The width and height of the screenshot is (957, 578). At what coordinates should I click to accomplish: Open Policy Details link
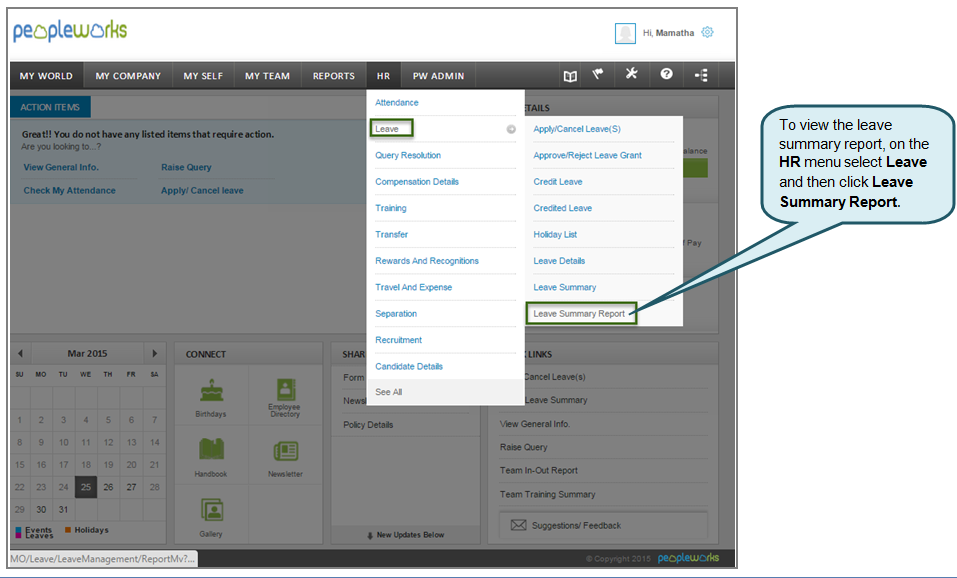point(368,425)
